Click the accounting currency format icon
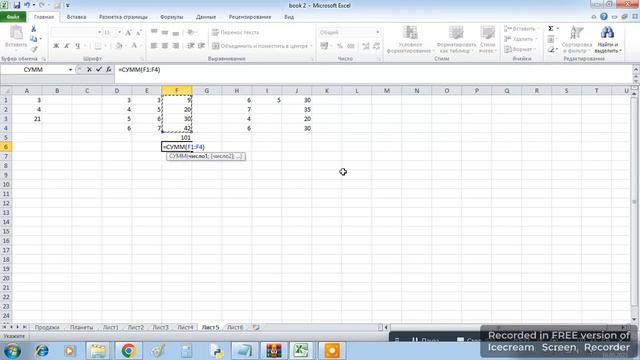This screenshot has height=360, width=640. click(324, 46)
